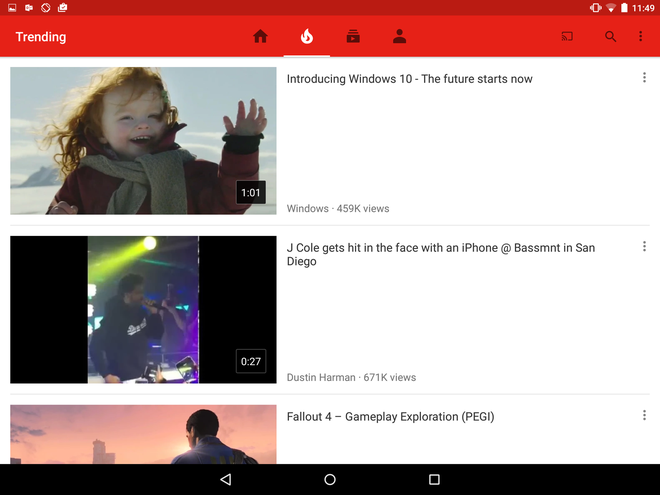Open options for Windows 10 video
The width and height of the screenshot is (660, 495).
tap(644, 78)
